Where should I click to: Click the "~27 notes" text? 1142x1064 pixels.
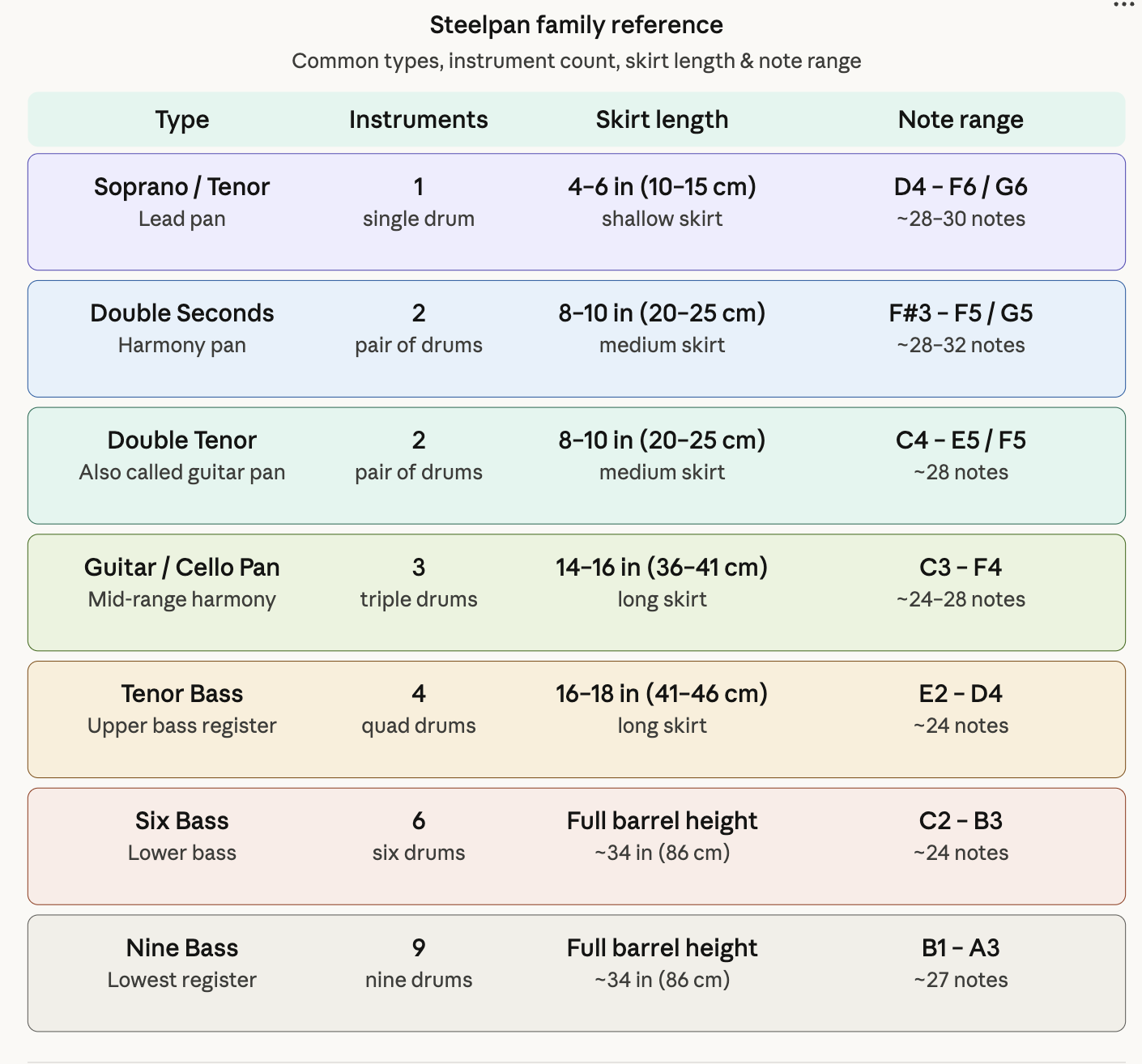pyautogui.click(x=961, y=980)
